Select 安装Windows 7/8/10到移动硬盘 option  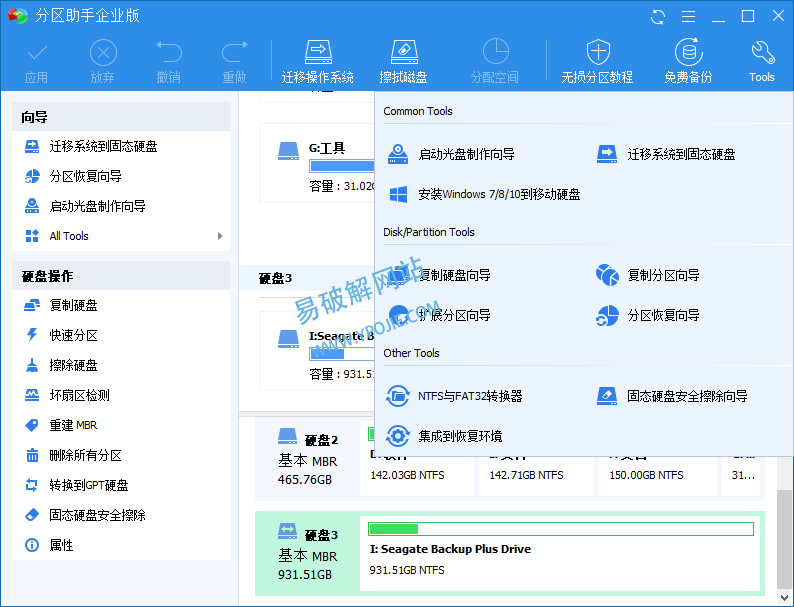(498, 194)
